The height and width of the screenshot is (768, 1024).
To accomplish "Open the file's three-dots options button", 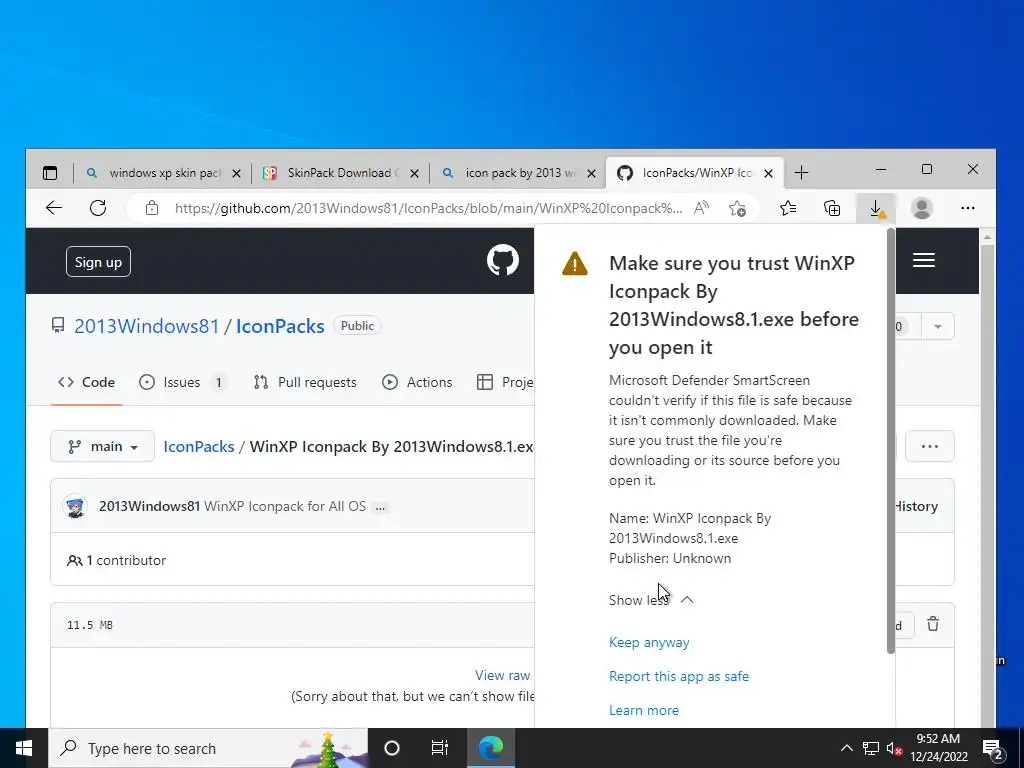I will (929, 447).
